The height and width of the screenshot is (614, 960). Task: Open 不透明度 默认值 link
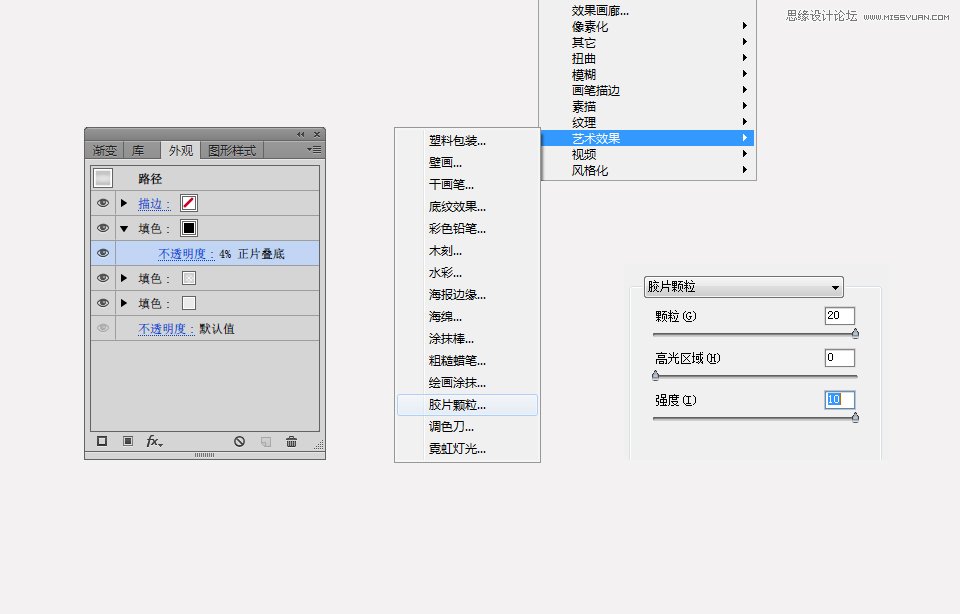click(x=166, y=329)
